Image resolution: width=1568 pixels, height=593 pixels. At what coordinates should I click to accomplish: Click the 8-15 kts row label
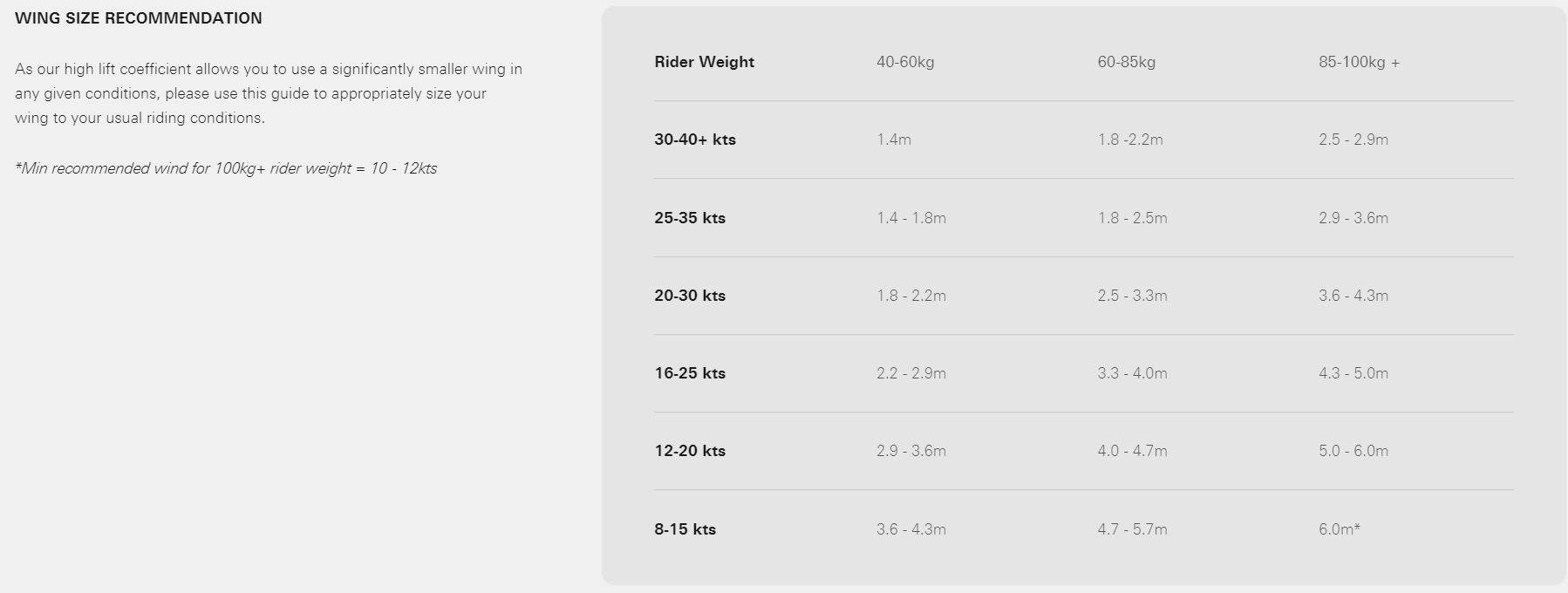[685, 529]
